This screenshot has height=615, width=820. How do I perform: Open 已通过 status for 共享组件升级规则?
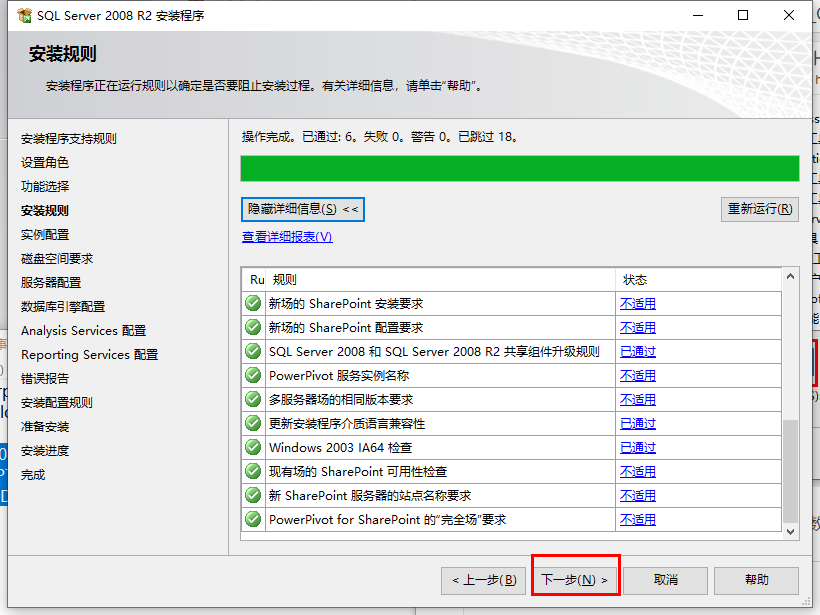637,352
